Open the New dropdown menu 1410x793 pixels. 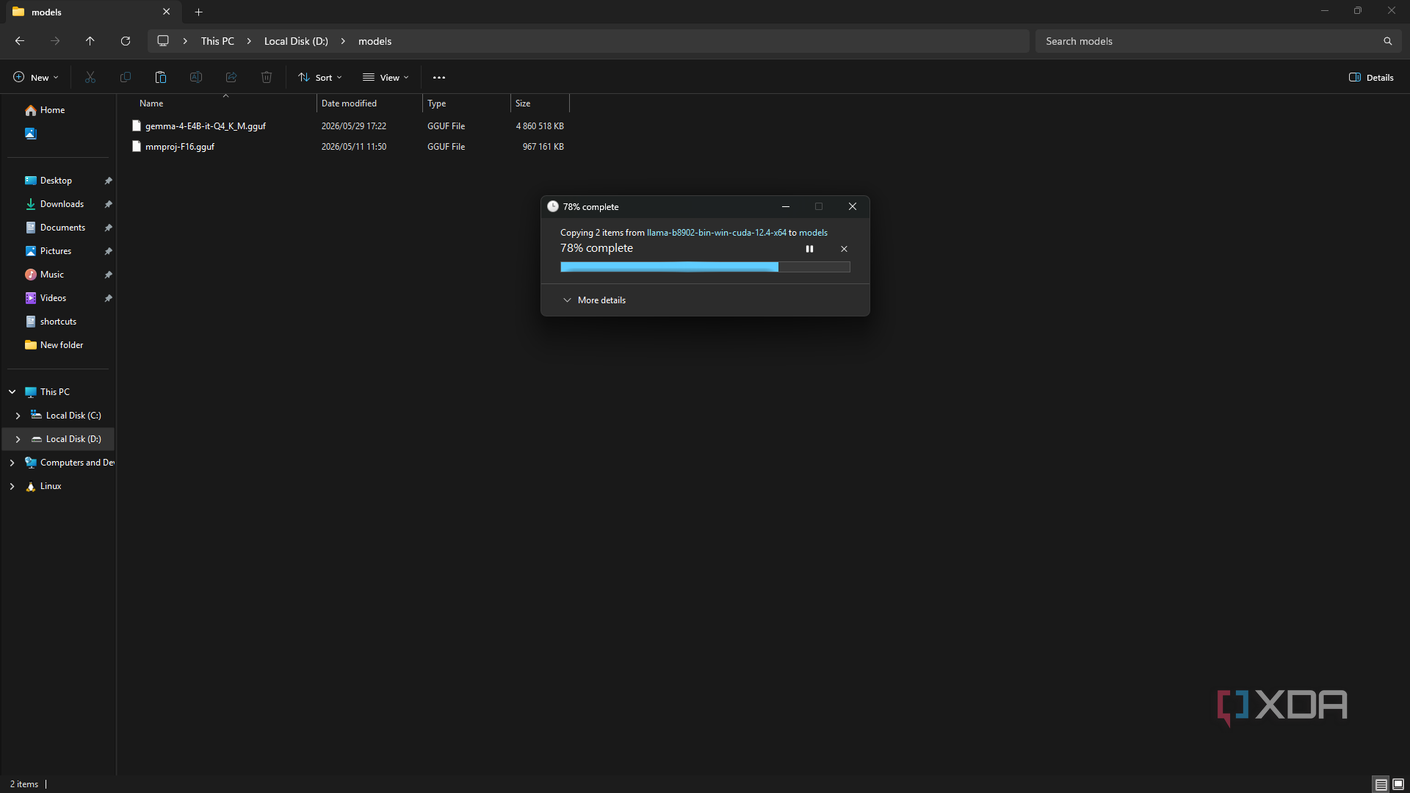point(35,77)
